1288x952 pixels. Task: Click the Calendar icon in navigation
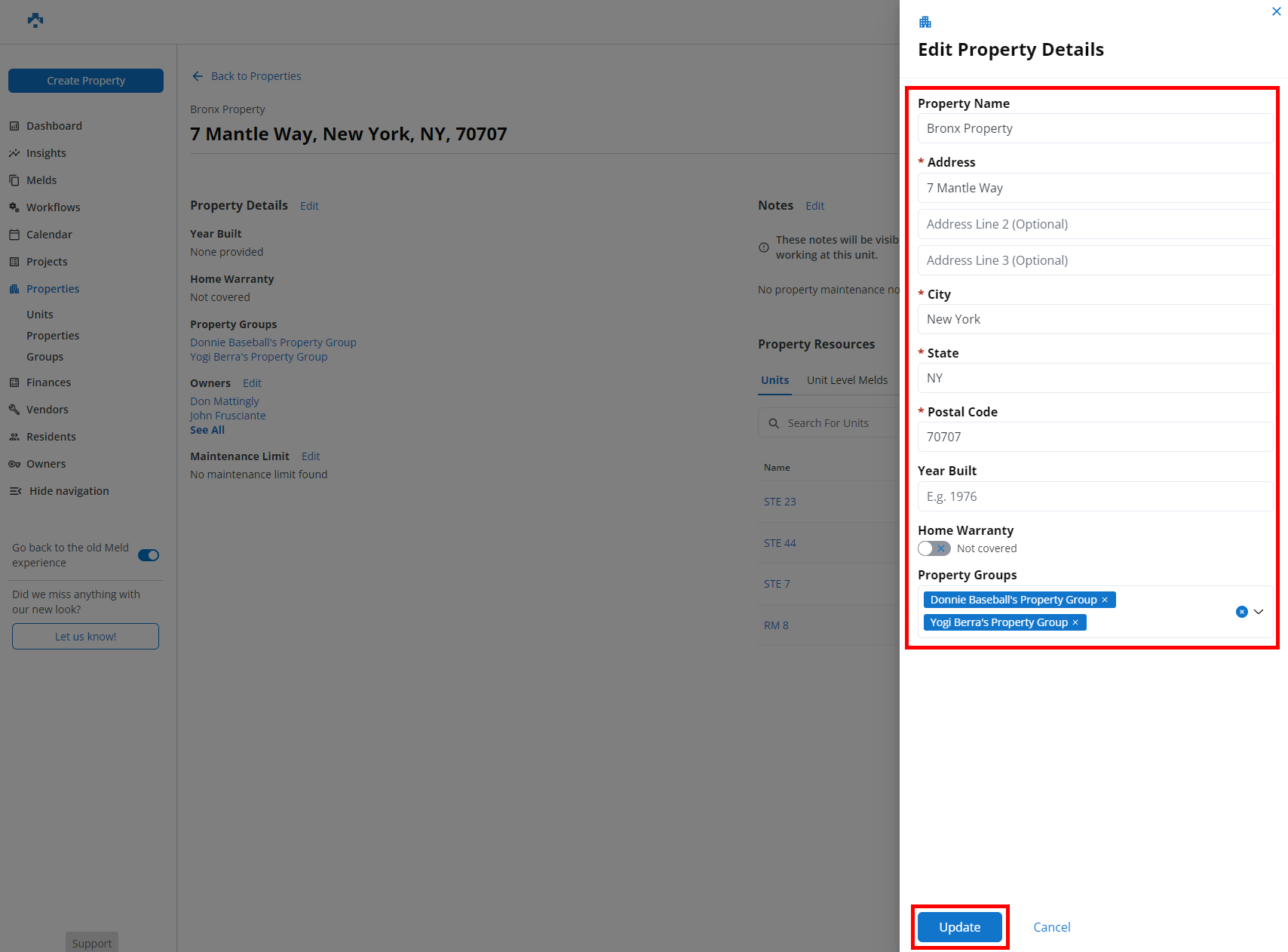[x=14, y=235]
